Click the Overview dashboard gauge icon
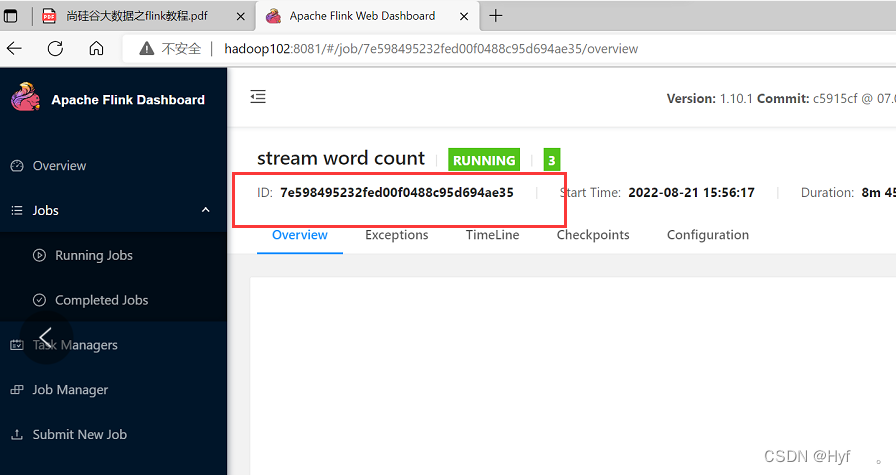Viewport: 896px width, 475px height. point(17,166)
